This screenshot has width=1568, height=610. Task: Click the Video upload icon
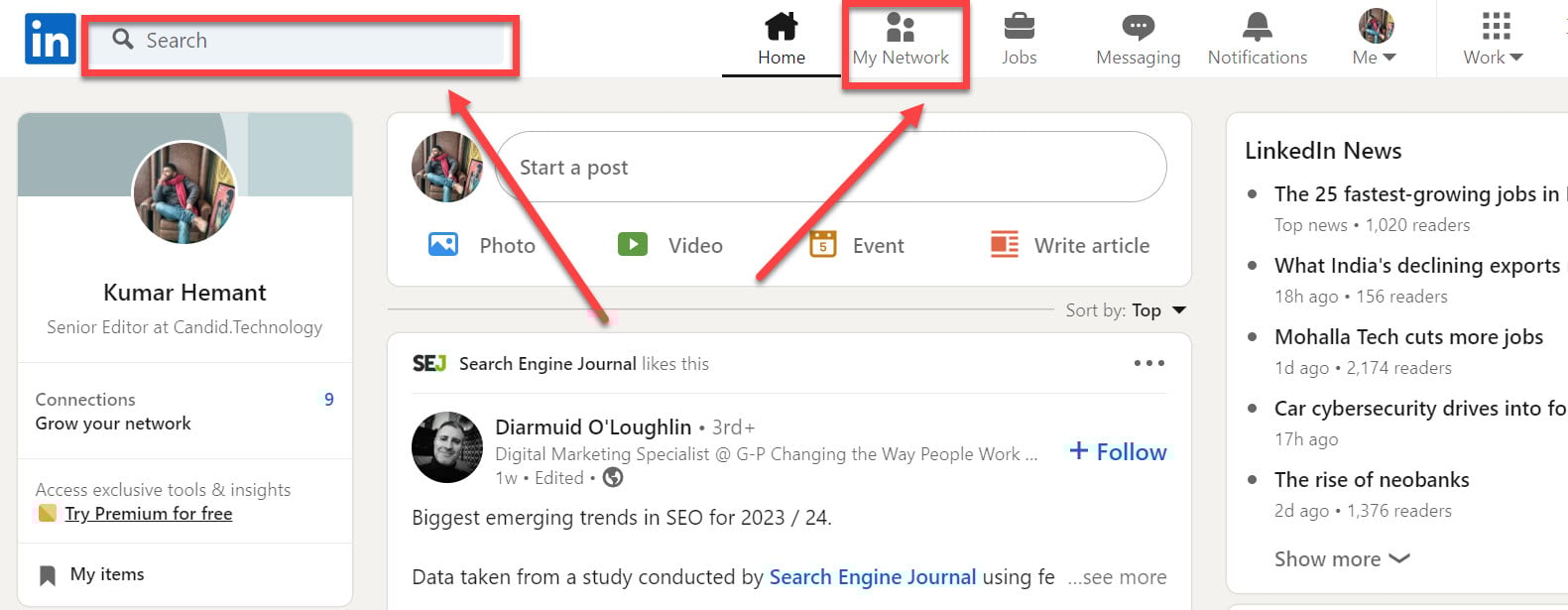(x=633, y=244)
